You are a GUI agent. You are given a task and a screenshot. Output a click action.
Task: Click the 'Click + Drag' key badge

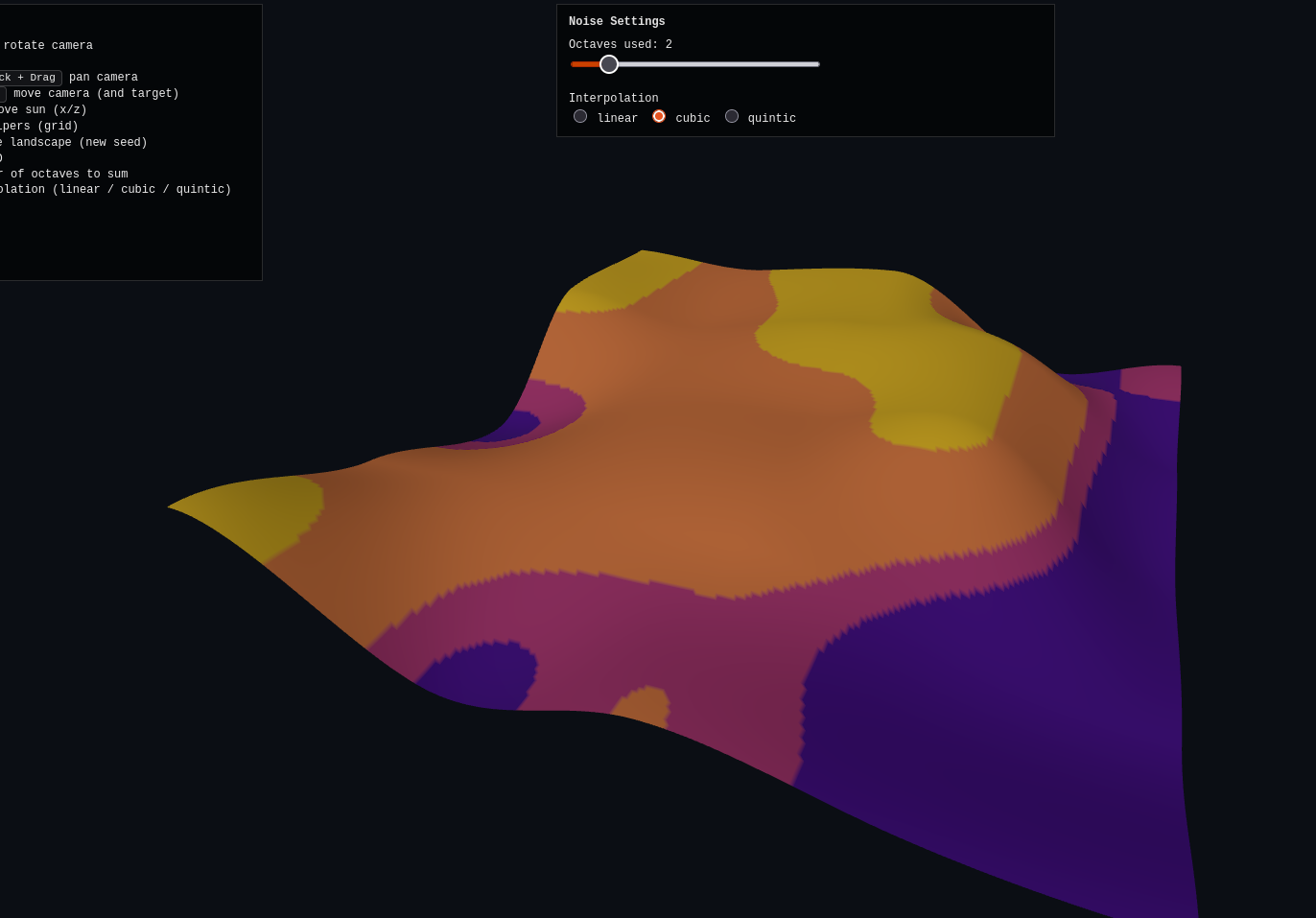(x=29, y=78)
